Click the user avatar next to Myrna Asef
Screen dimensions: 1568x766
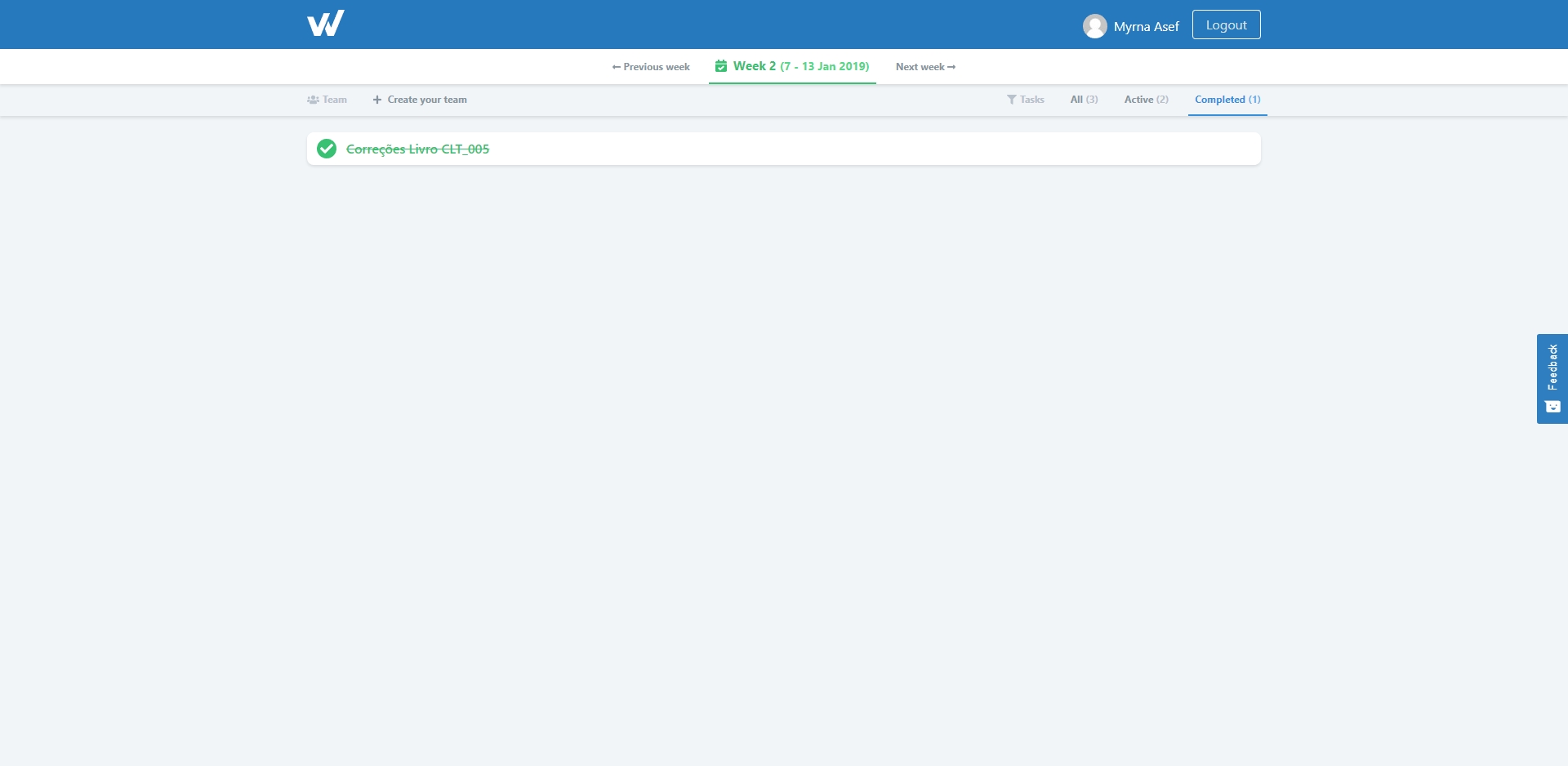(1094, 26)
